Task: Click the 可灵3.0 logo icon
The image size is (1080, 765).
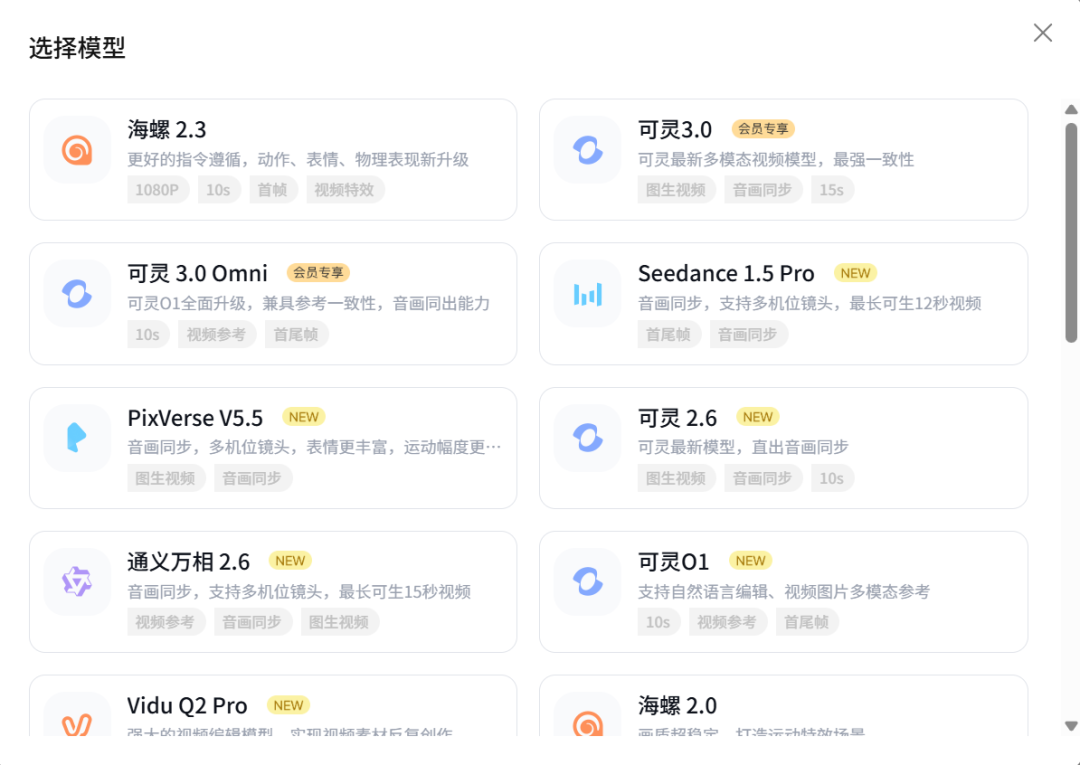Action: click(x=587, y=150)
